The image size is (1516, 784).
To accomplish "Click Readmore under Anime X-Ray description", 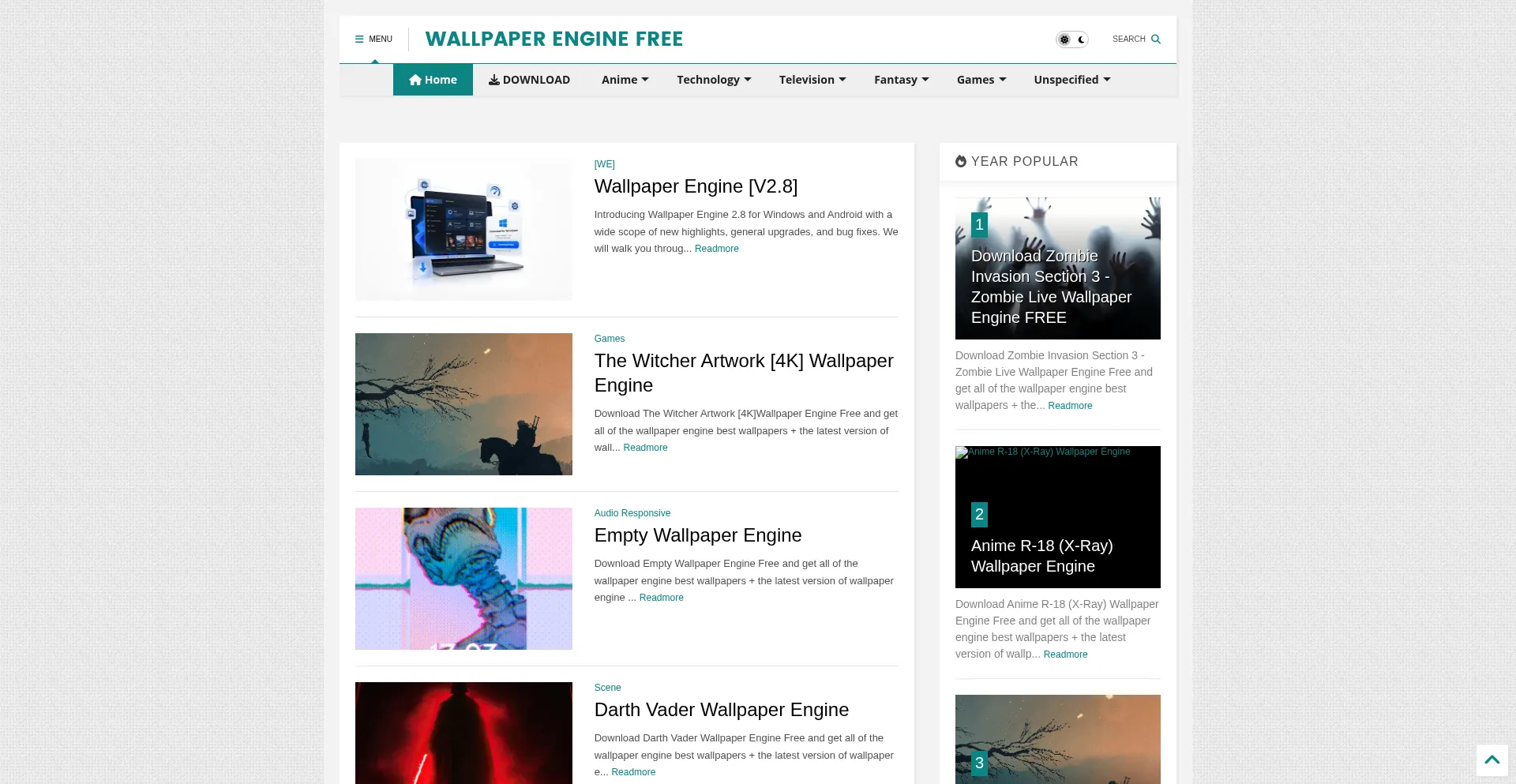I will point(1065,655).
